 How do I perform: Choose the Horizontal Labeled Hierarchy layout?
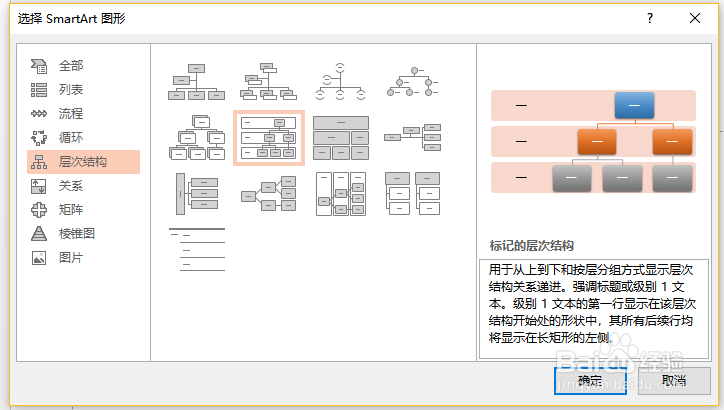[341, 194]
